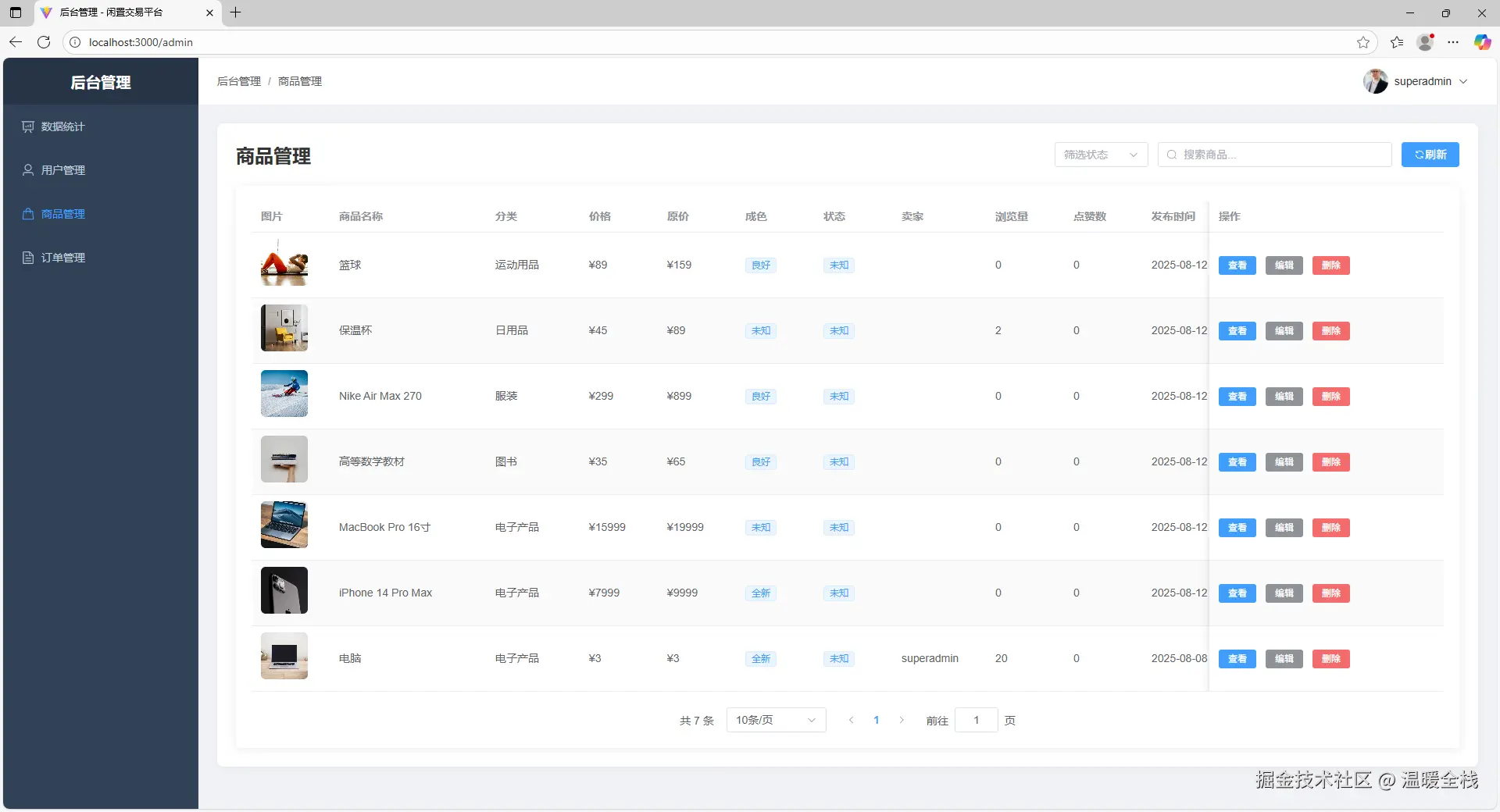Switch to 订单管理 text in sidebar
Viewport: 1500px width, 812px height.
pyautogui.click(x=63, y=258)
